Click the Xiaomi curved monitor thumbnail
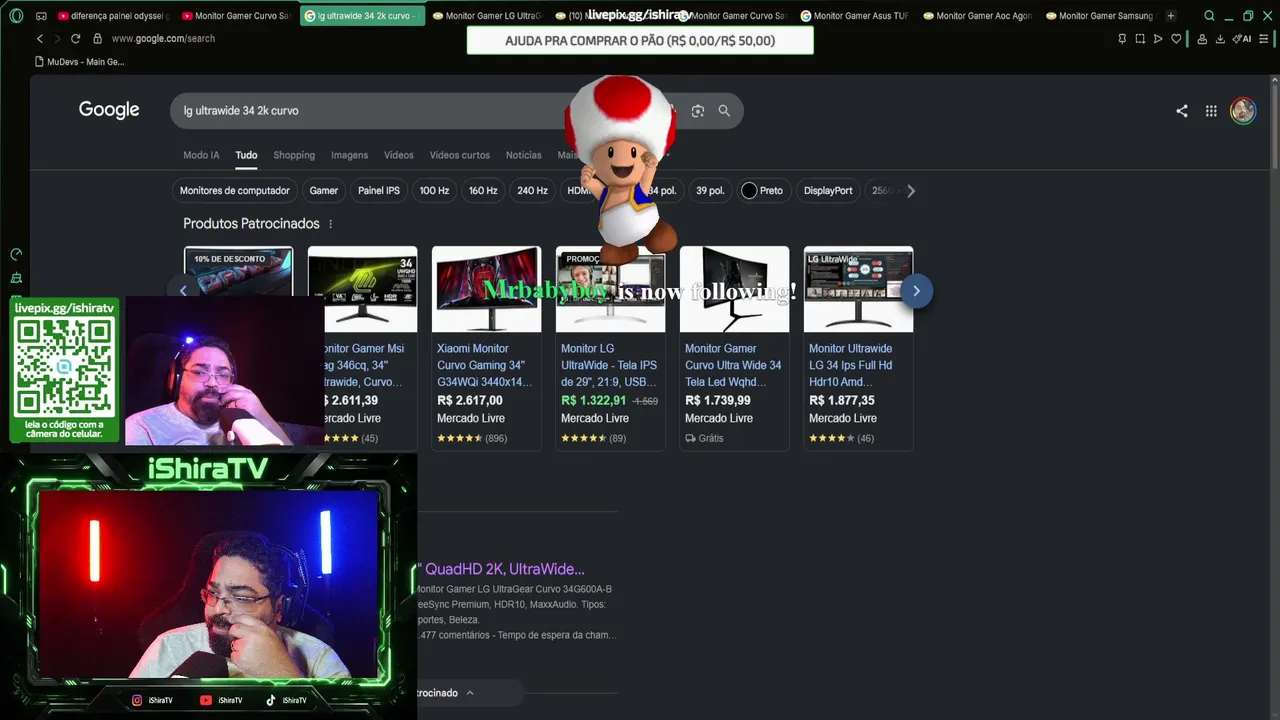This screenshot has width=1280, height=720. click(486, 289)
